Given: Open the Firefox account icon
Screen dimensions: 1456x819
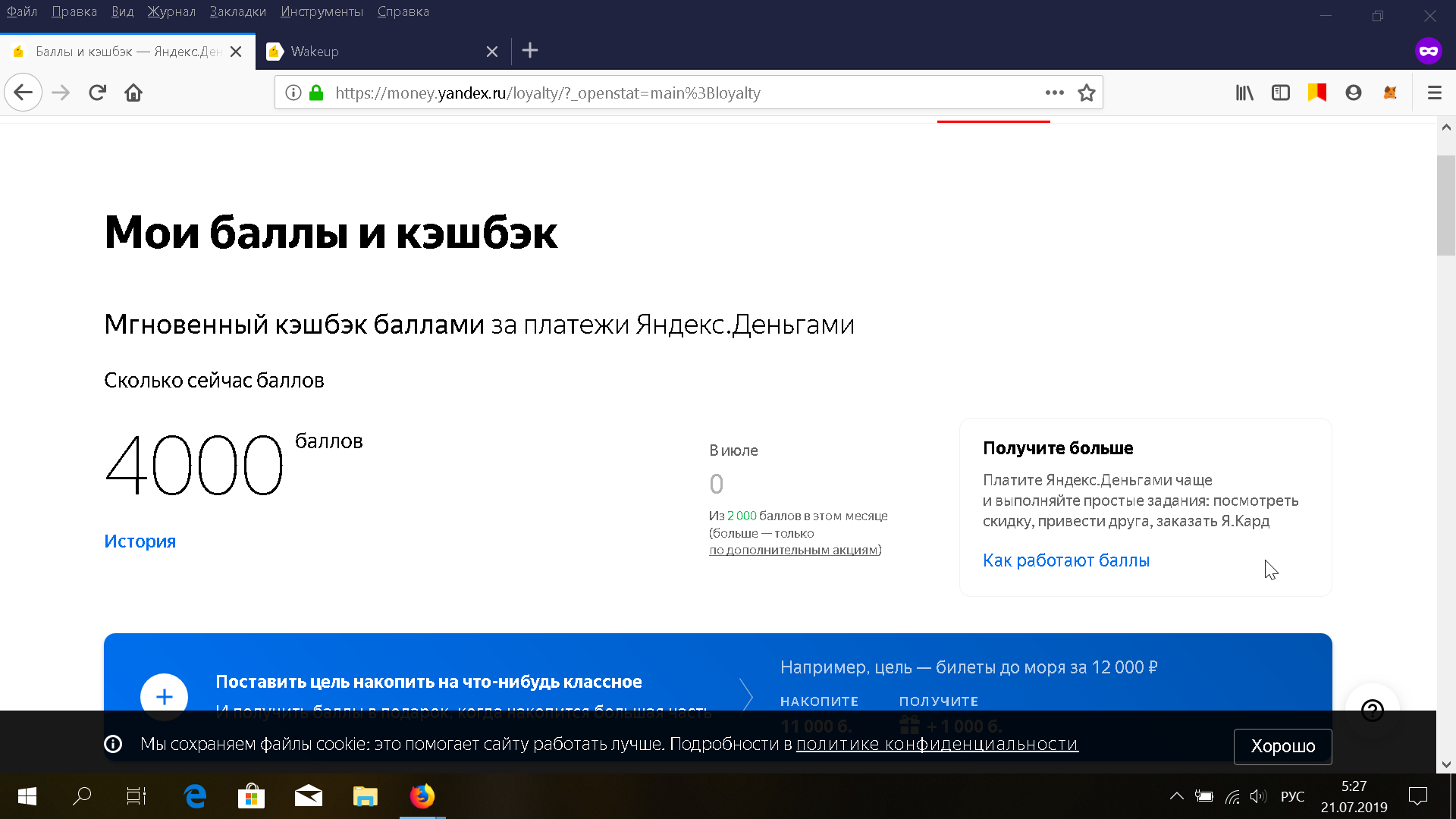Looking at the screenshot, I should [x=1354, y=93].
